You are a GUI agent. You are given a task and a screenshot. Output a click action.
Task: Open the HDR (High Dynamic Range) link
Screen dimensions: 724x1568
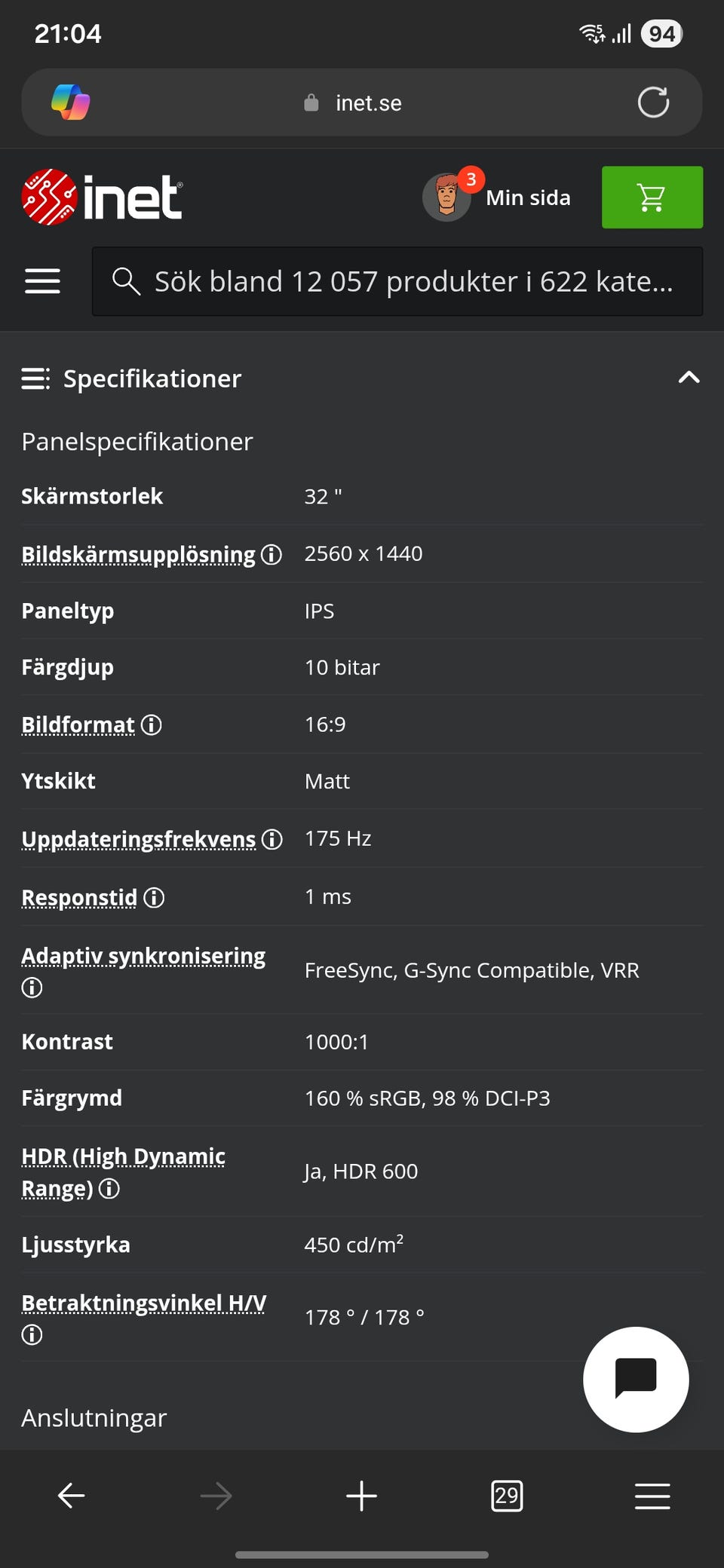click(x=123, y=1156)
